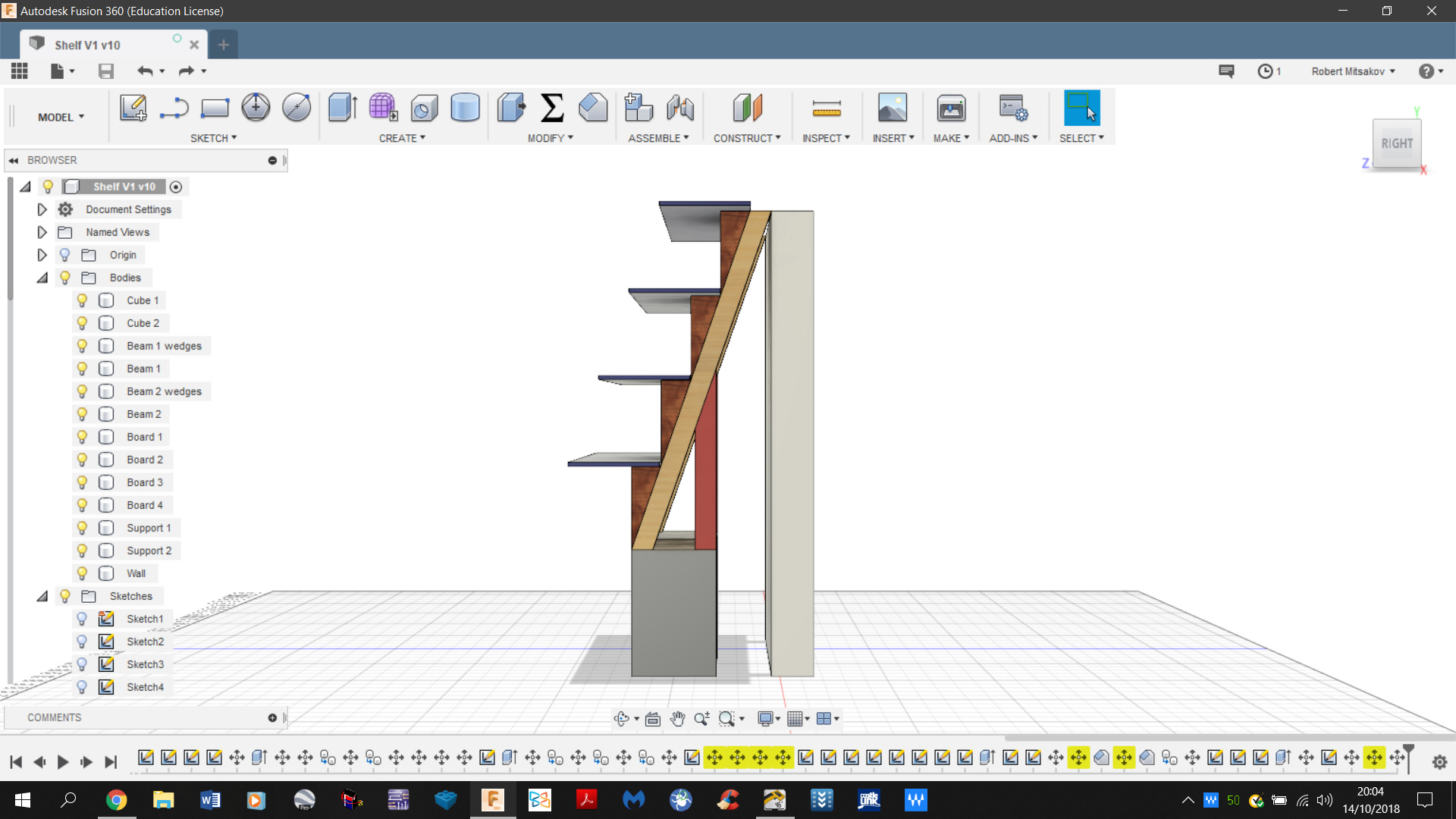Select the Offset Plane construct tool

pos(747,108)
